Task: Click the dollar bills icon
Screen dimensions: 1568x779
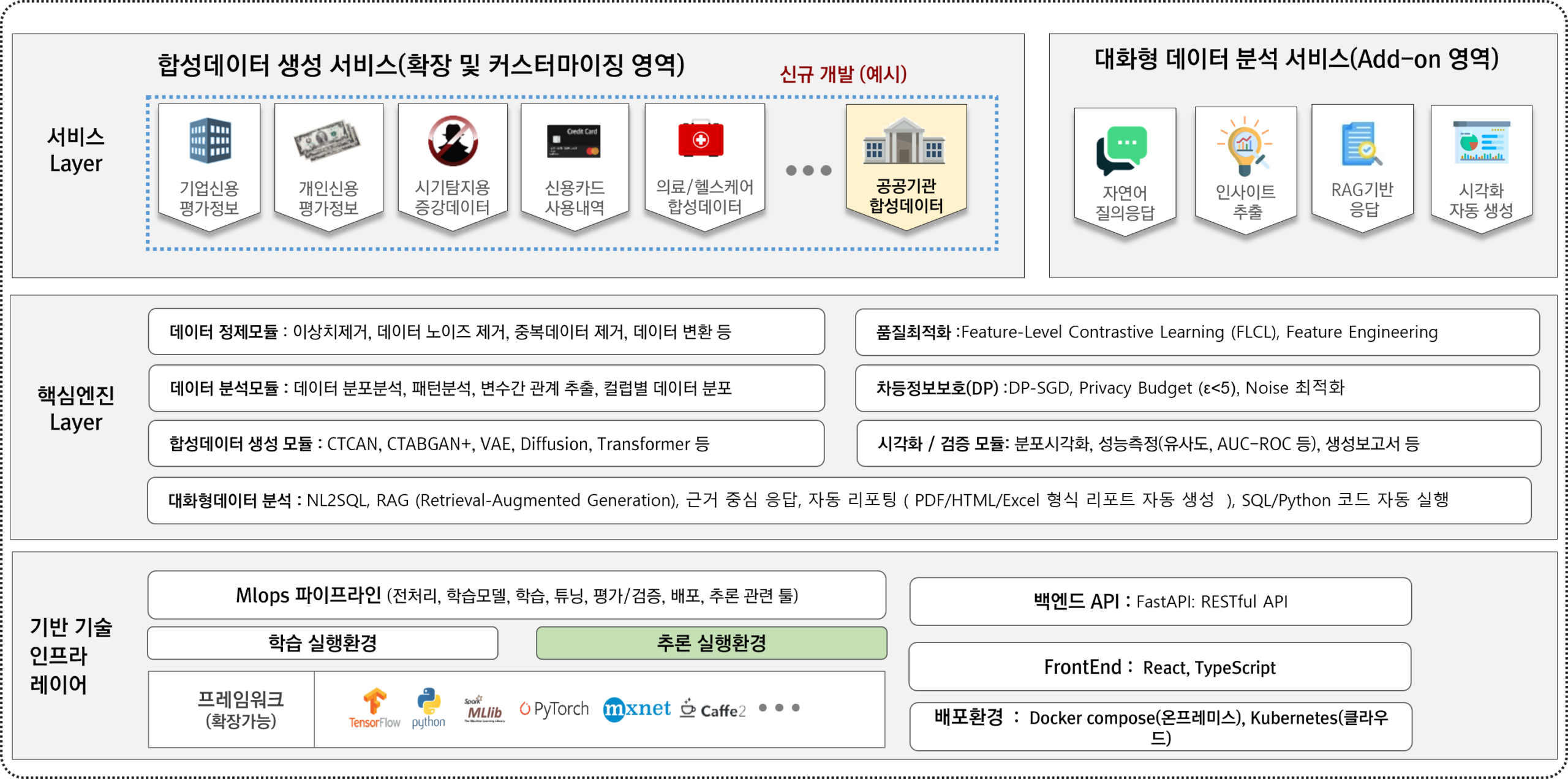Action: coord(327,140)
